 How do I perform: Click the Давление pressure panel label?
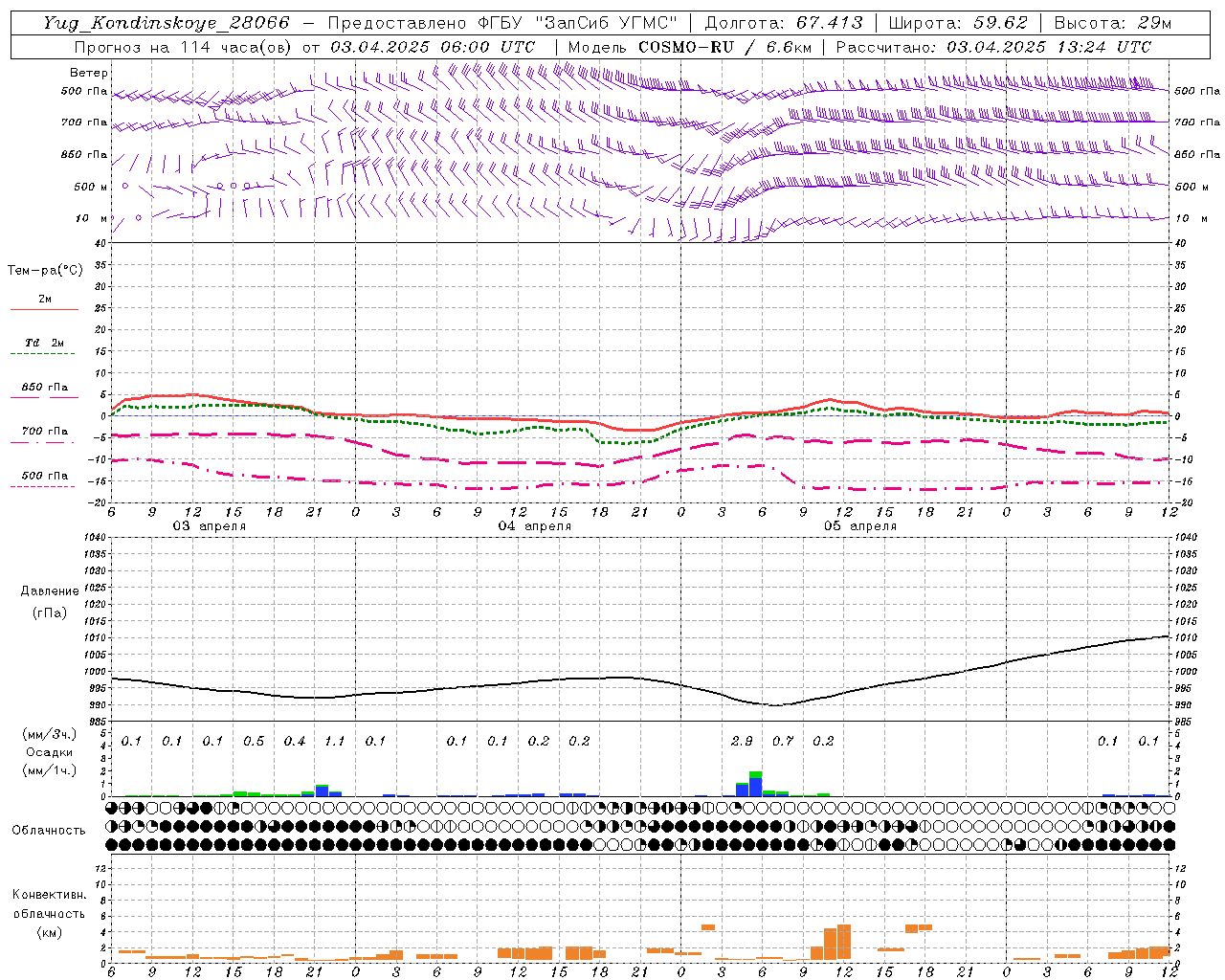(50, 591)
